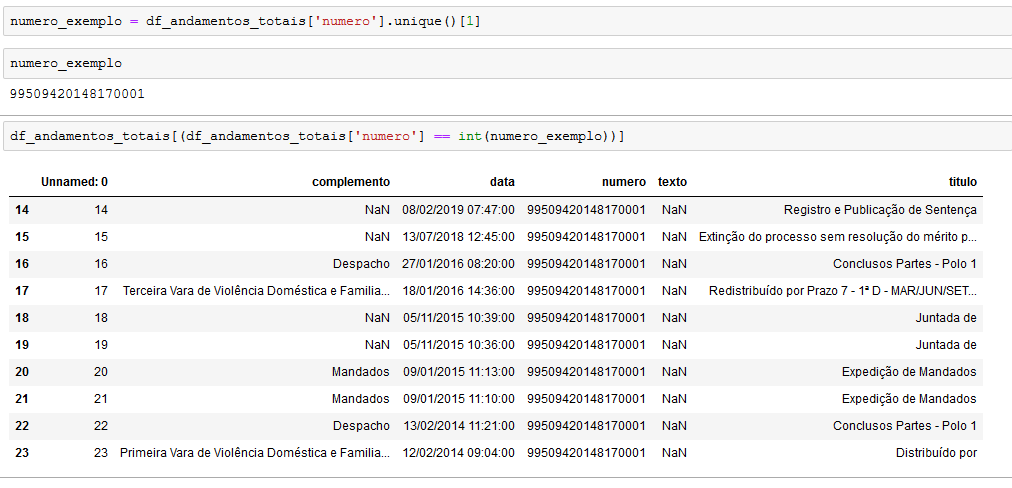This screenshot has height=488, width=1012.
Task: Click the 'numero' column header
Action: (x=624, y=182)
